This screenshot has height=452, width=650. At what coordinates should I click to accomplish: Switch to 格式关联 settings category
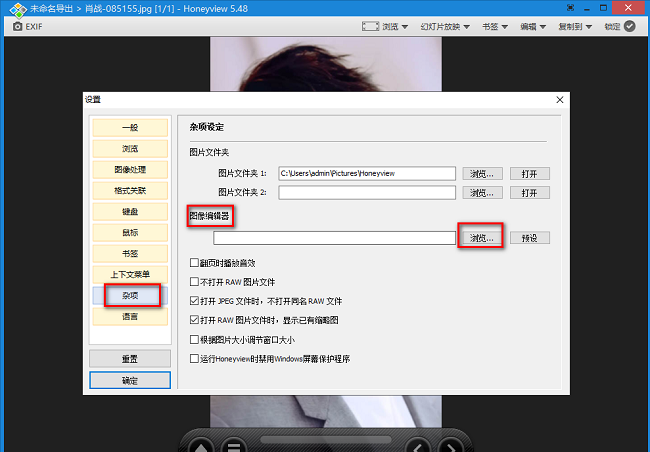(130, 191)
